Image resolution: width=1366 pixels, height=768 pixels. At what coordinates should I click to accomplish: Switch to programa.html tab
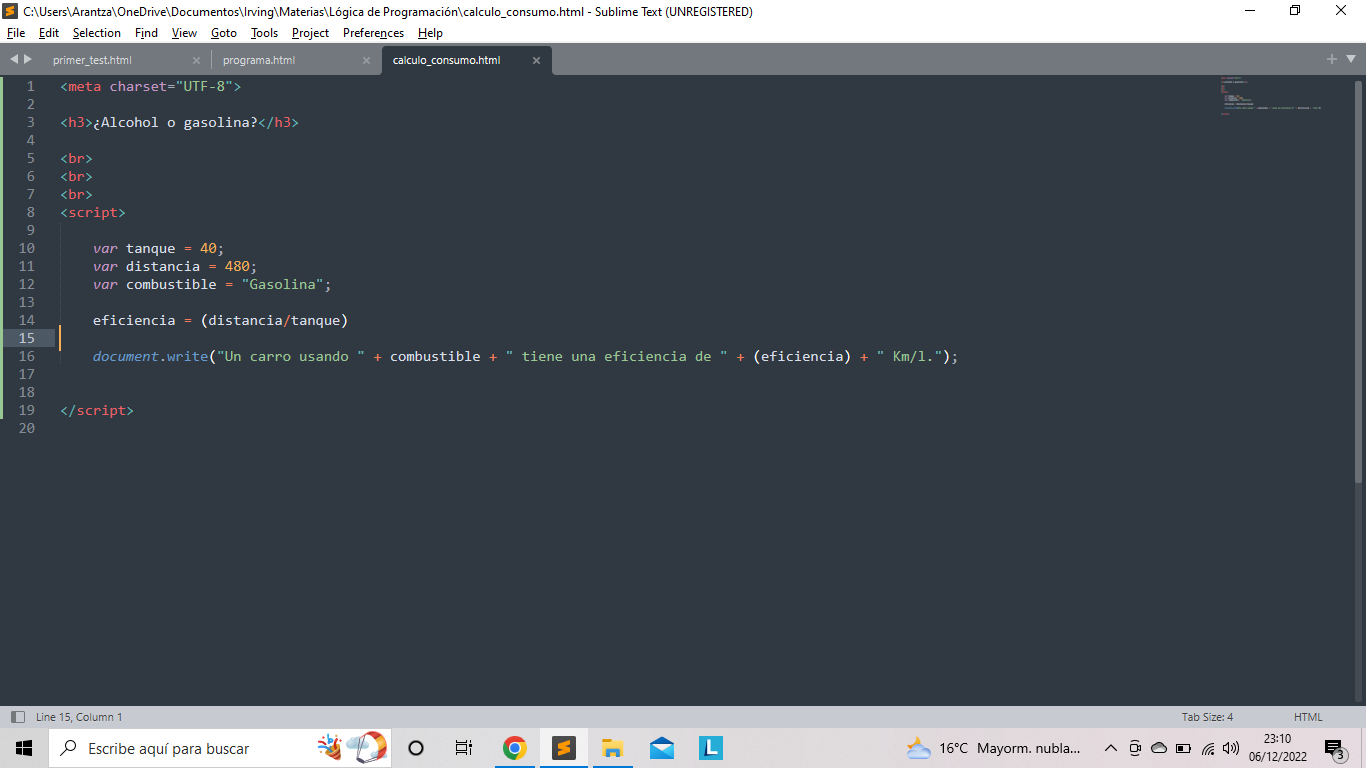tap(259, 60)
